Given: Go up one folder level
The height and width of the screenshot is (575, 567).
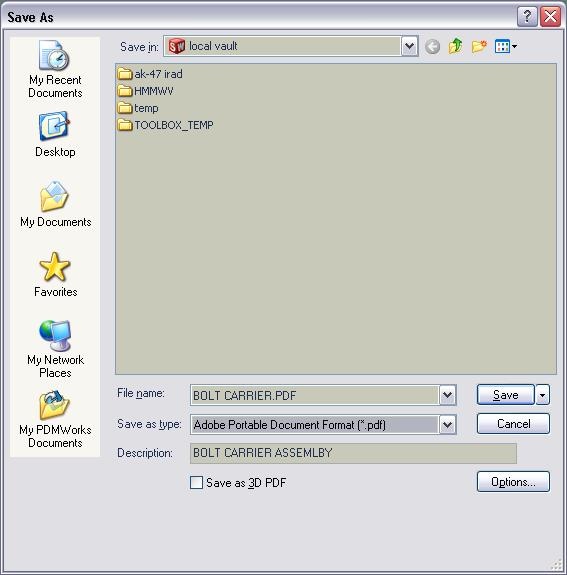Looking at the screenshot, I should 455,46.
